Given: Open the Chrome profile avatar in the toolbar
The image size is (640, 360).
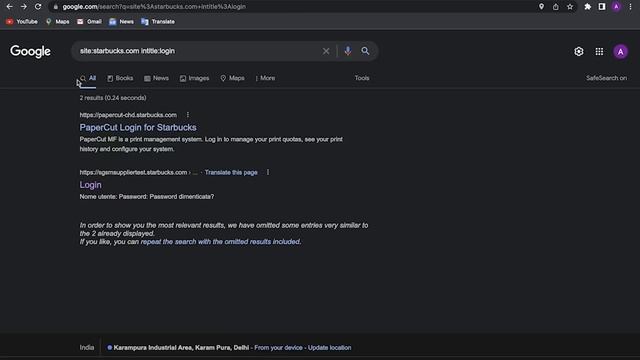Looking at the screenshot, I should click(616, 7).
